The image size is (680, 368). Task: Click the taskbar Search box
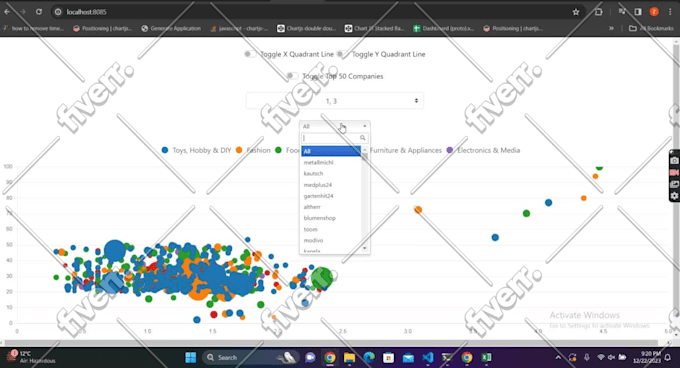coord(251,358)
